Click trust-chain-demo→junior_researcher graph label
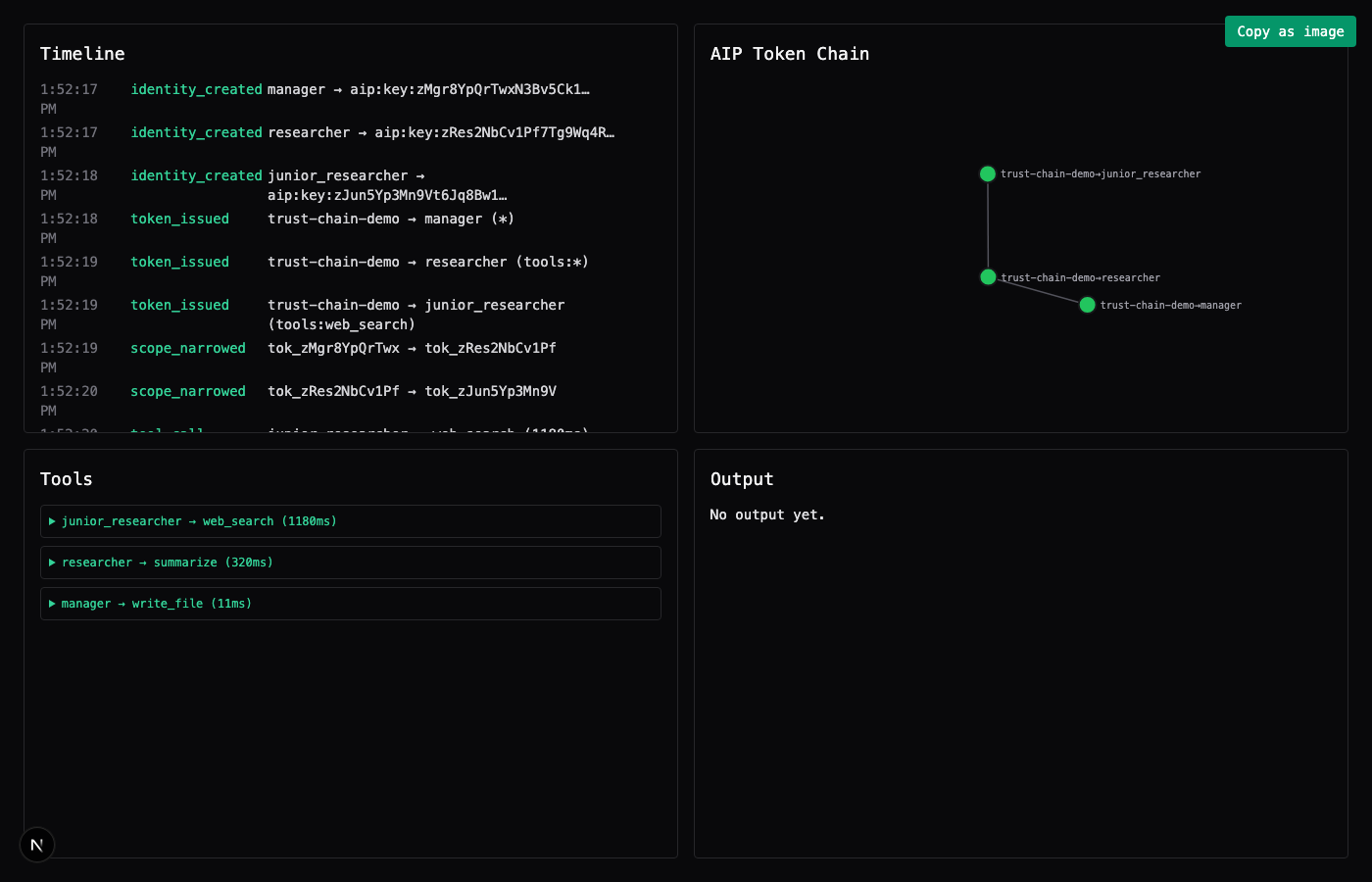The image size is (1372, 882). (1101, 173)
